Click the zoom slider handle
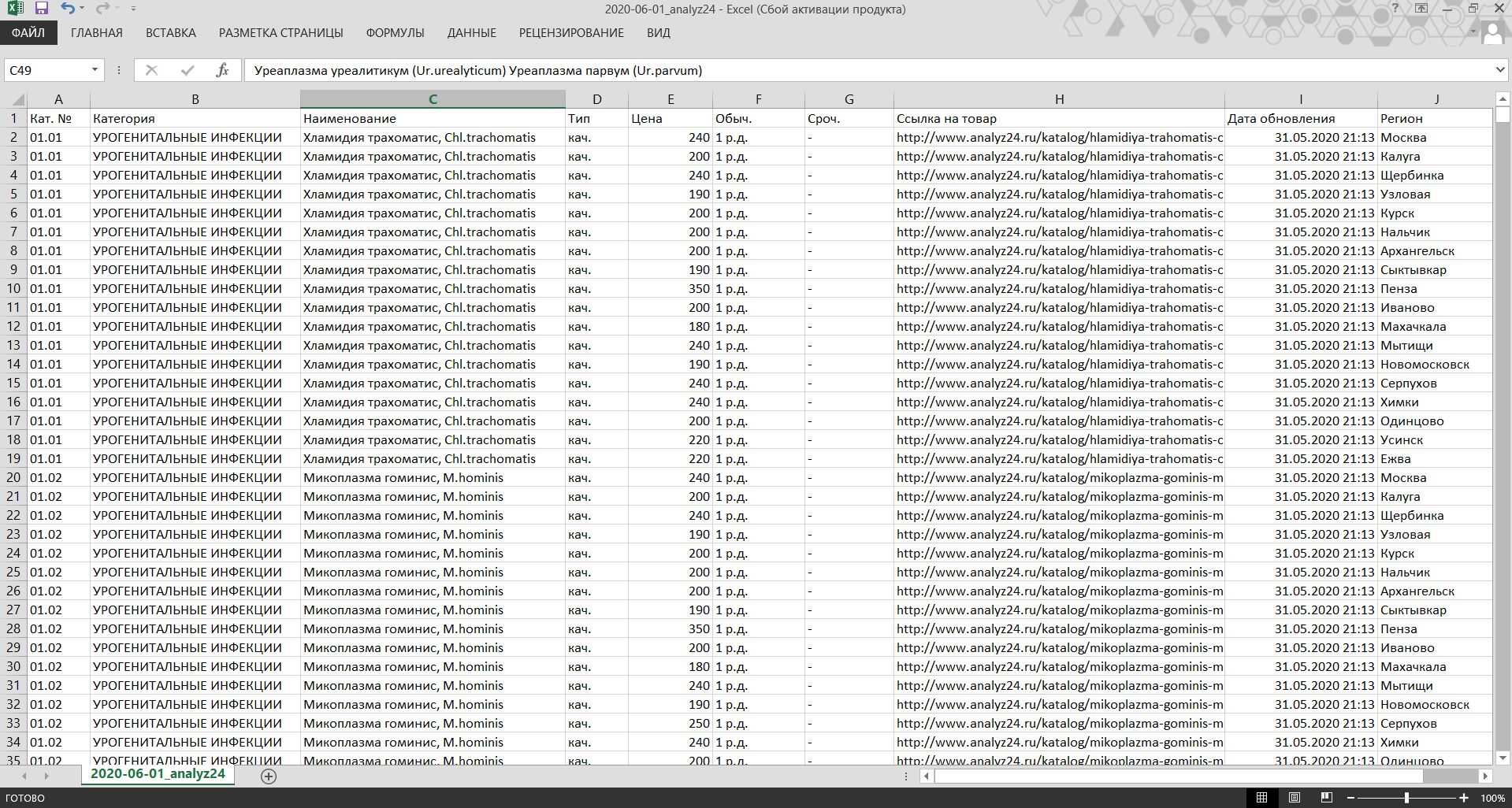Viewport: 1512px width, 808px height. coord(1406,798)
